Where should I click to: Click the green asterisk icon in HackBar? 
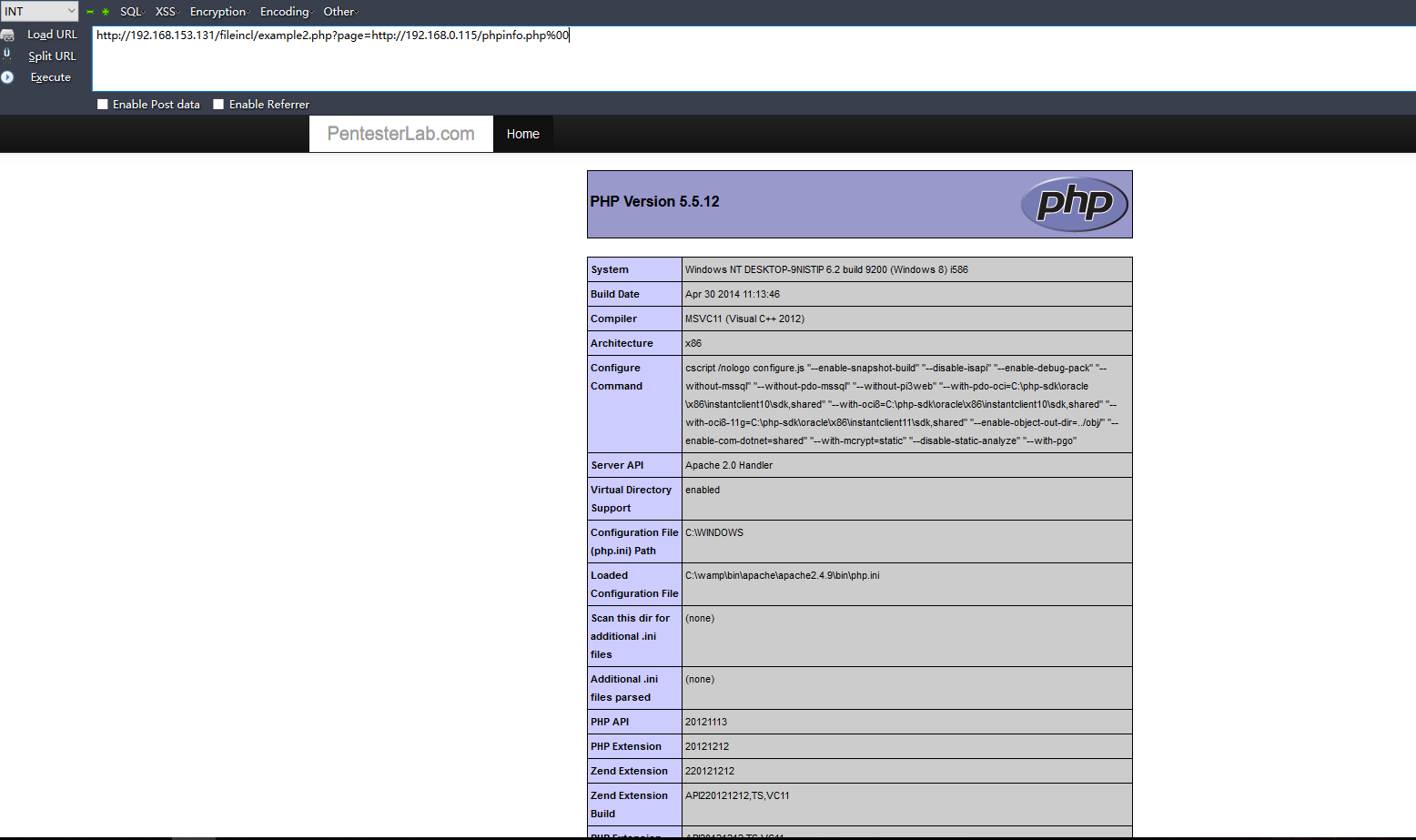tap(106, 12)
